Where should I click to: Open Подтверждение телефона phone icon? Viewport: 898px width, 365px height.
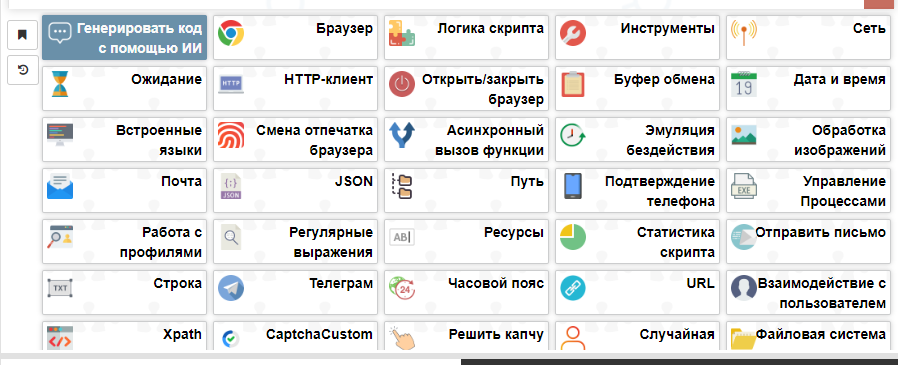[x=573, y=186]
